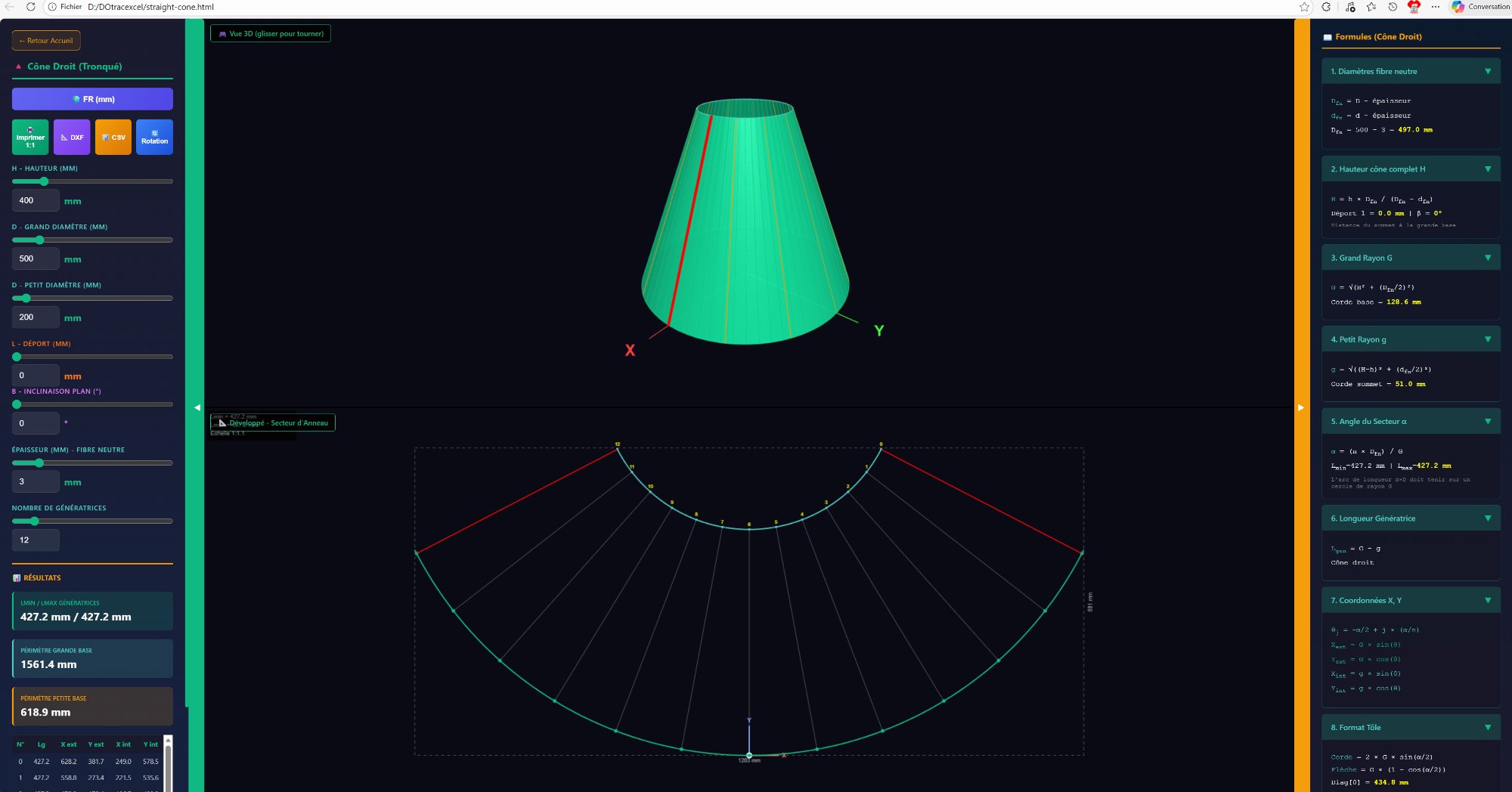Click the Formules panel notebook icon
1512x792 pixels.
pyautogui.click(x=1326, y=36)
